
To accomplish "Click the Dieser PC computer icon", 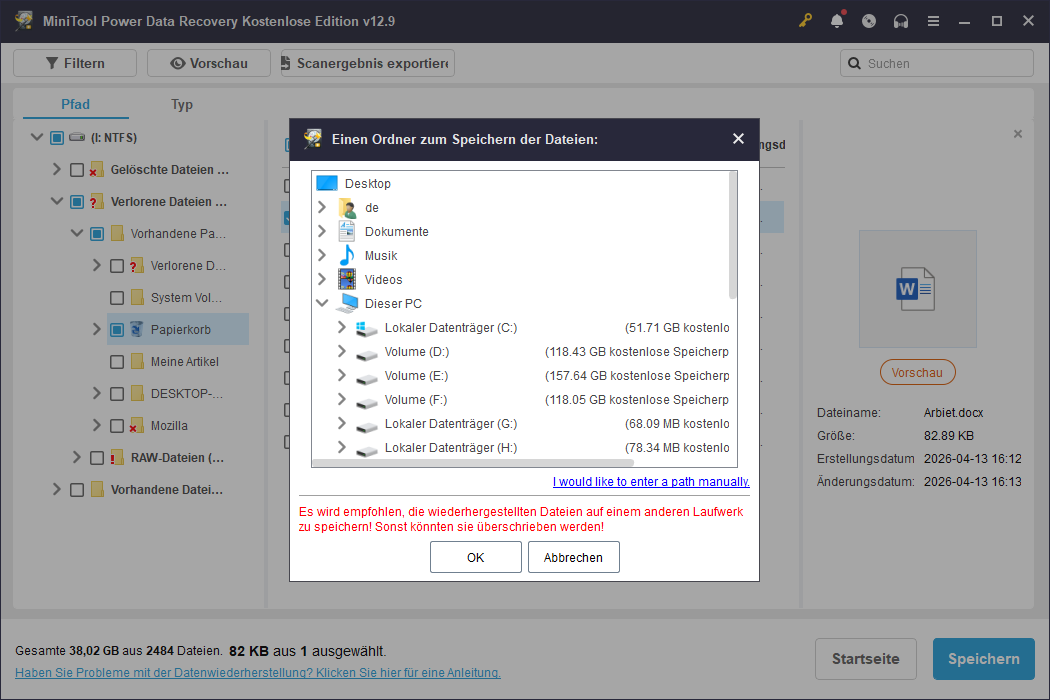I will point(347,303).
